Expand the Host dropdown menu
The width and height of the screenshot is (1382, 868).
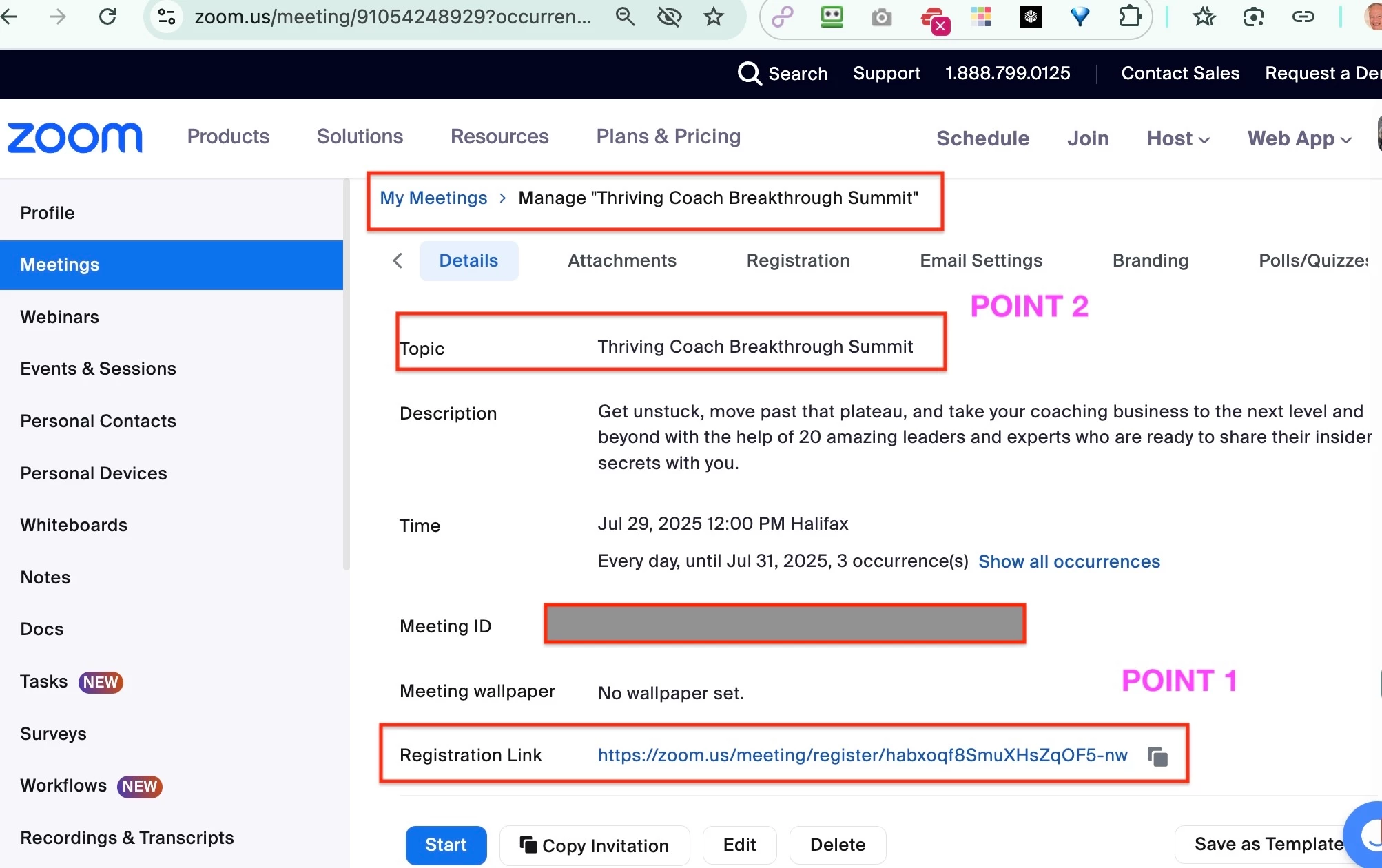(1178, 138)
